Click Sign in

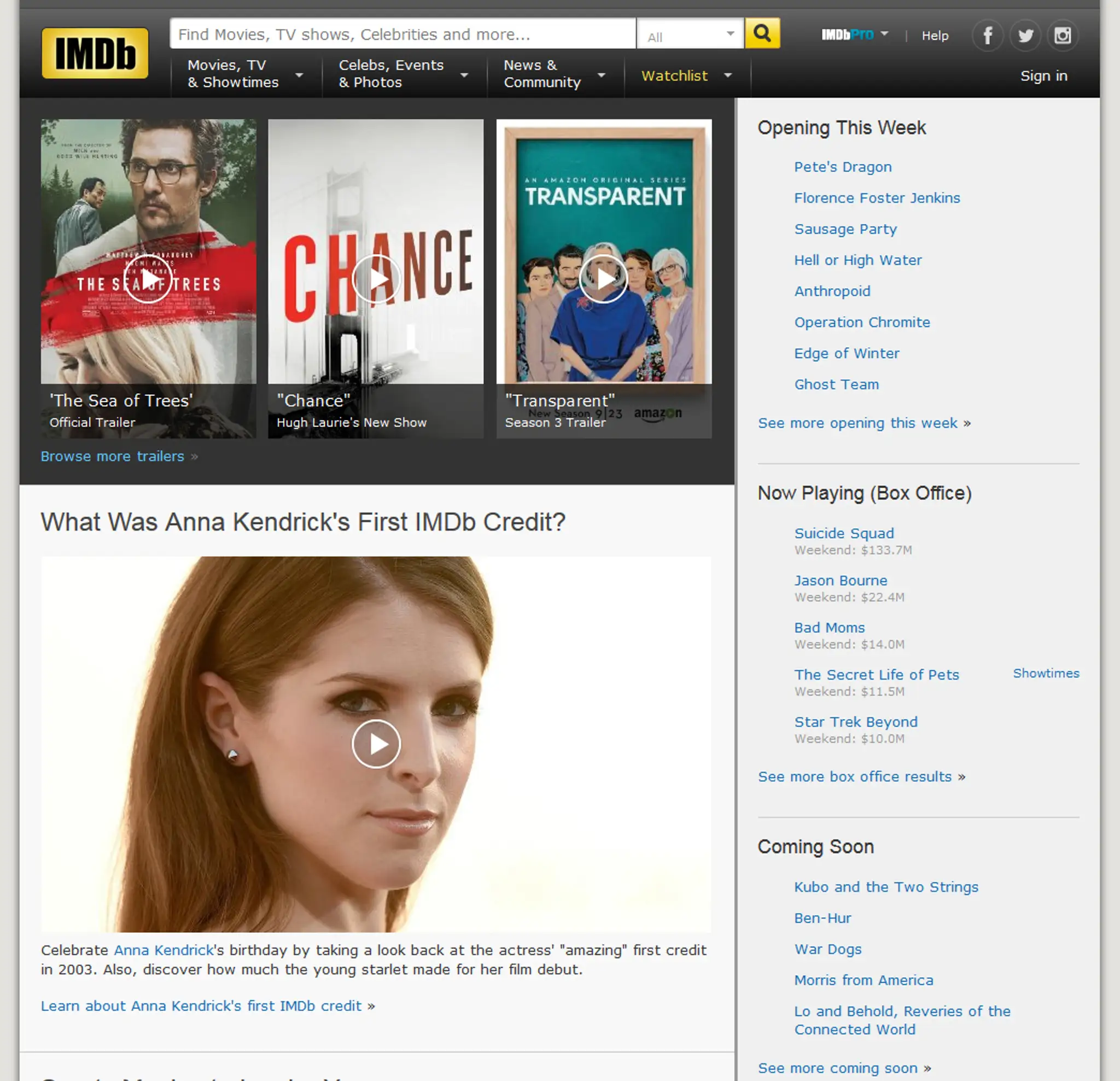[x=1043, y=75]
